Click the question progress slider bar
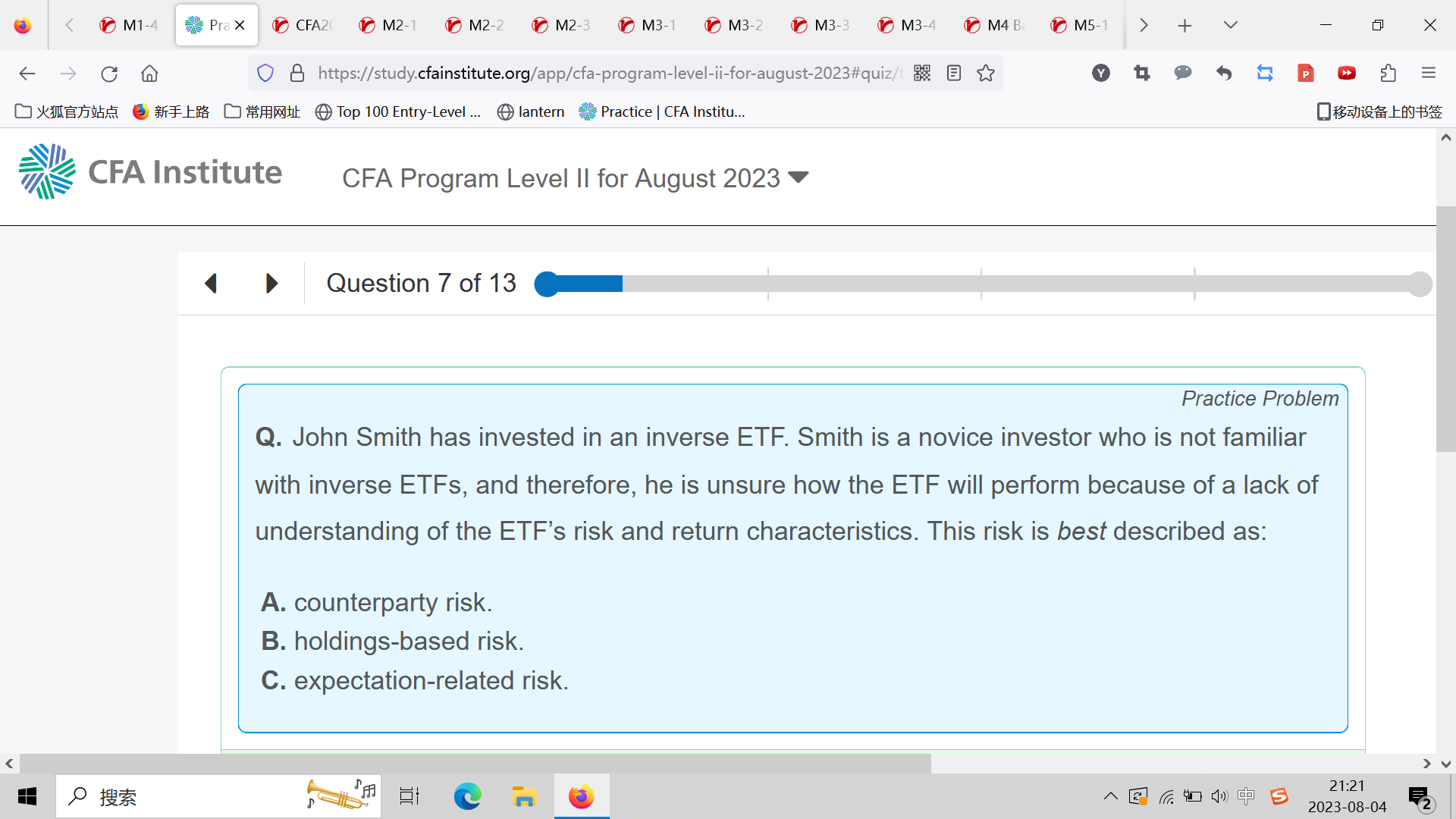Screen dimensions: 1456x819 (983, 284)
